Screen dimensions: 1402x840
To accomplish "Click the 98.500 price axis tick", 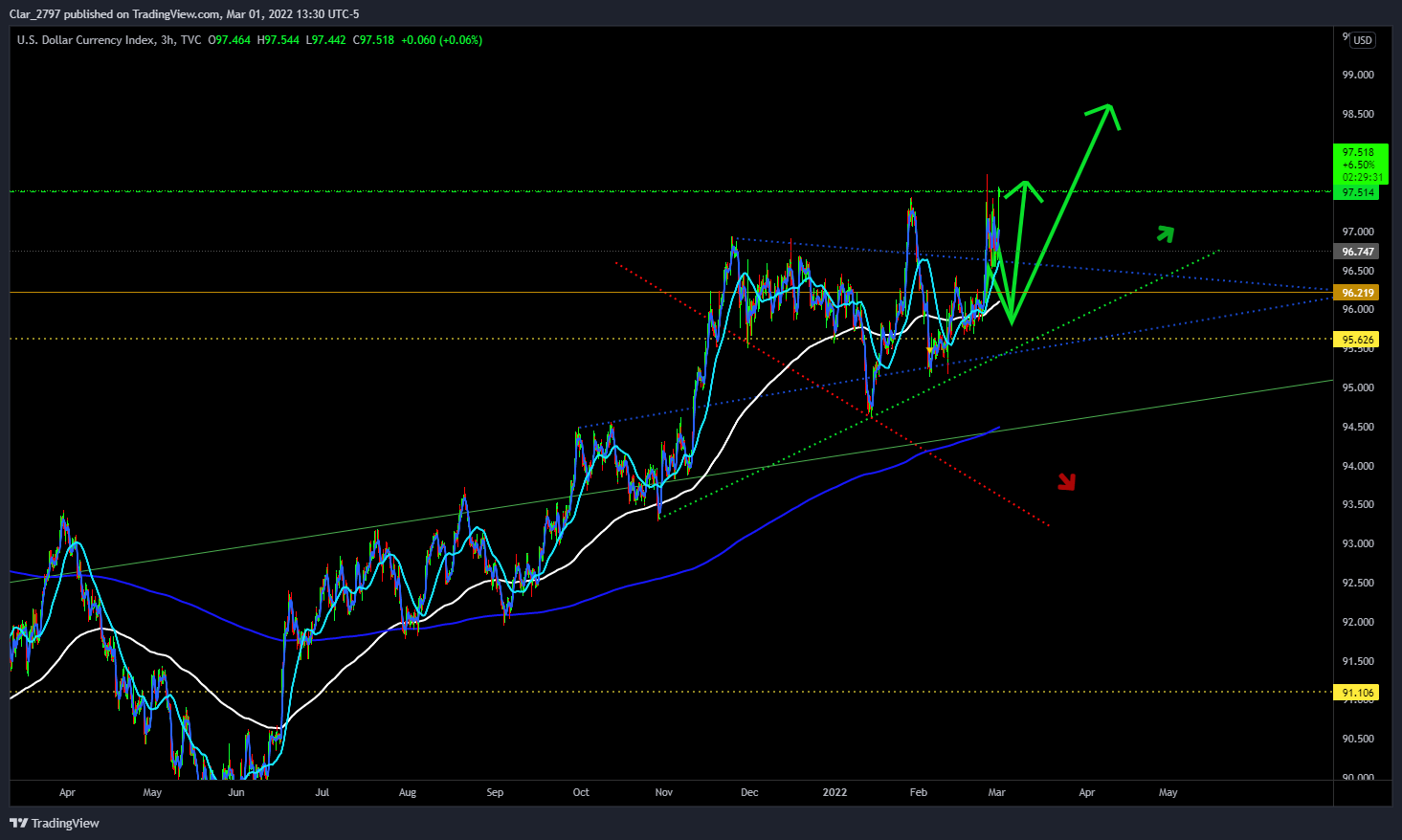I will (x=1358, y=114).
